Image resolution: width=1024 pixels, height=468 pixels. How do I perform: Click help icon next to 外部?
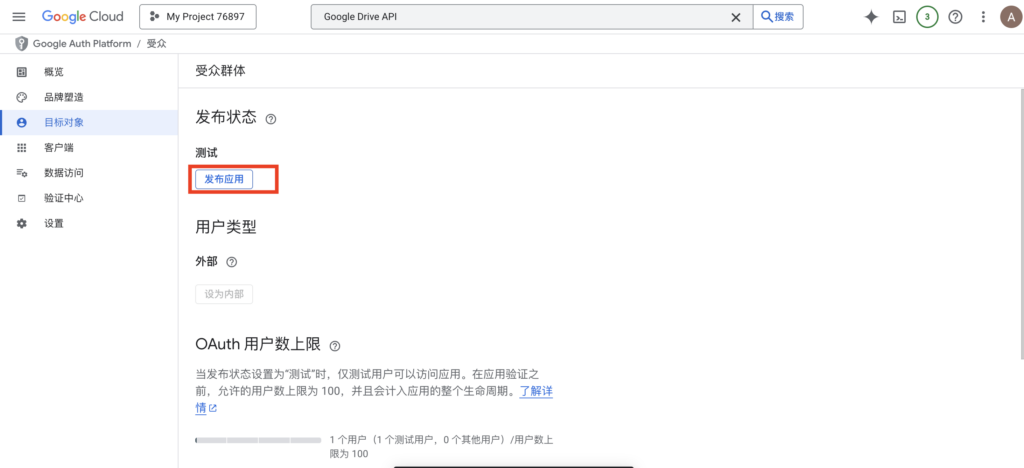(x=232, y=262)
